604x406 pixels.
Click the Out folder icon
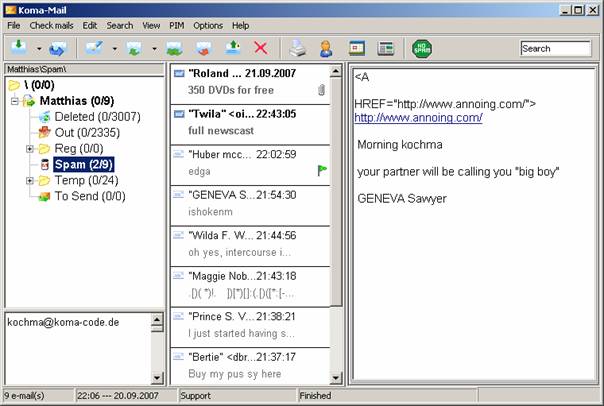(45, 133)
